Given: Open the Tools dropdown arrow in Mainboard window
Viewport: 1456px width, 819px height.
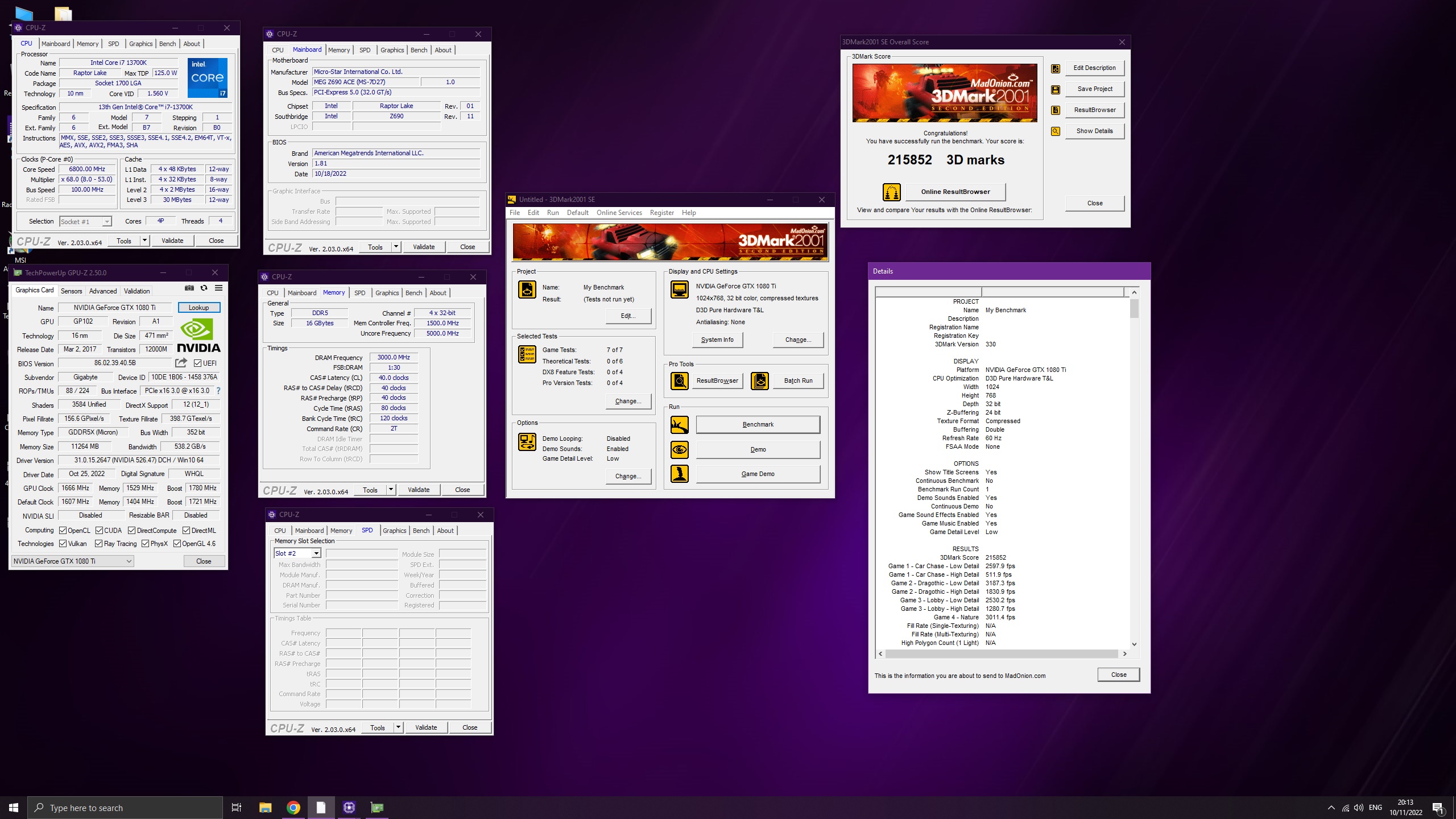Looking at the screenshot, I should pos(396,247).
